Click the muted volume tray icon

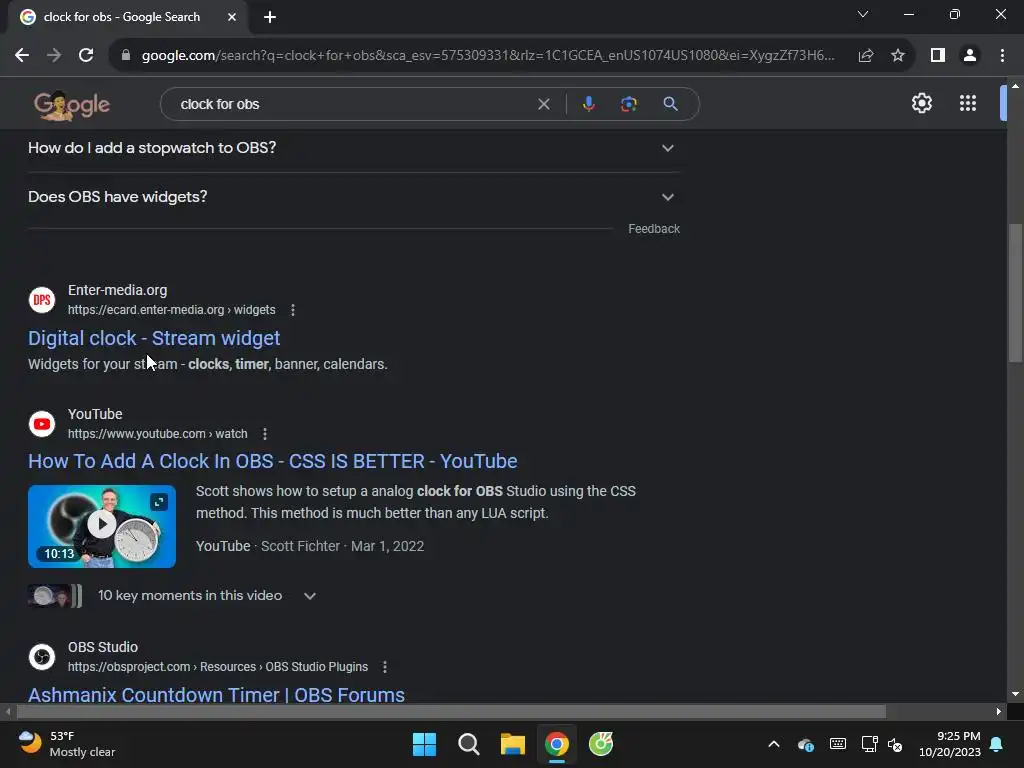[895, 744]
